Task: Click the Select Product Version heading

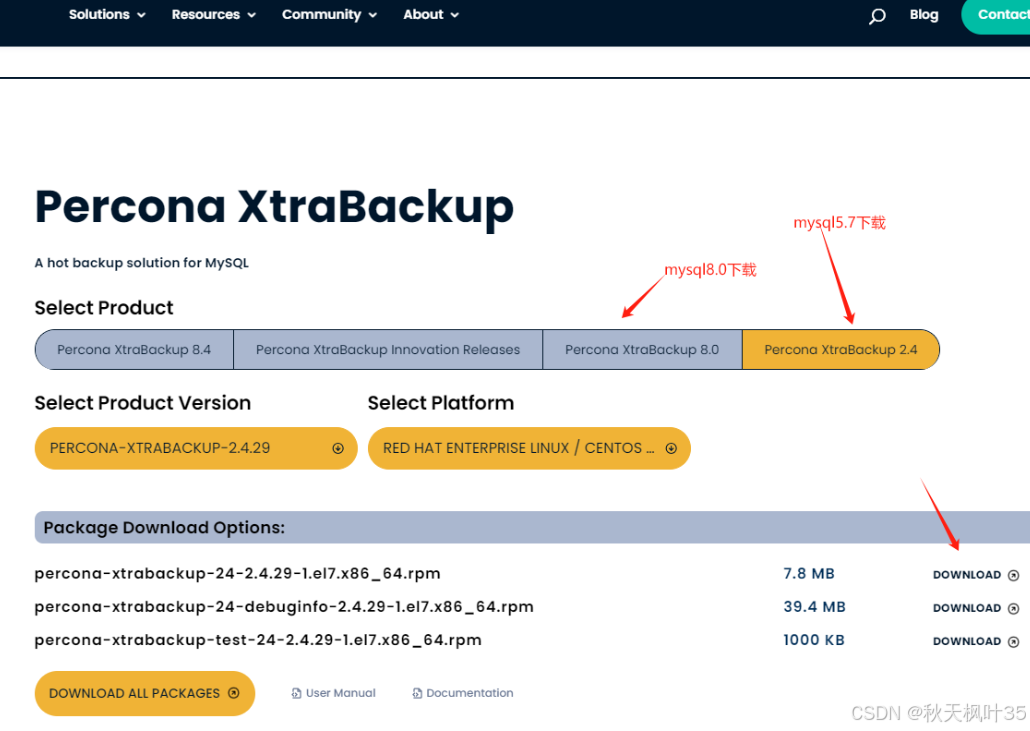Action: pos(143,403)
